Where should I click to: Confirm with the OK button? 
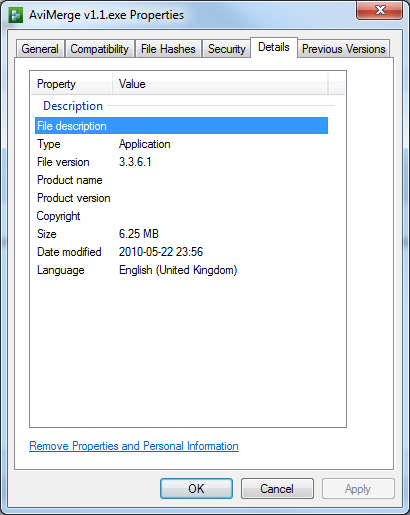[x=196, y=489]
